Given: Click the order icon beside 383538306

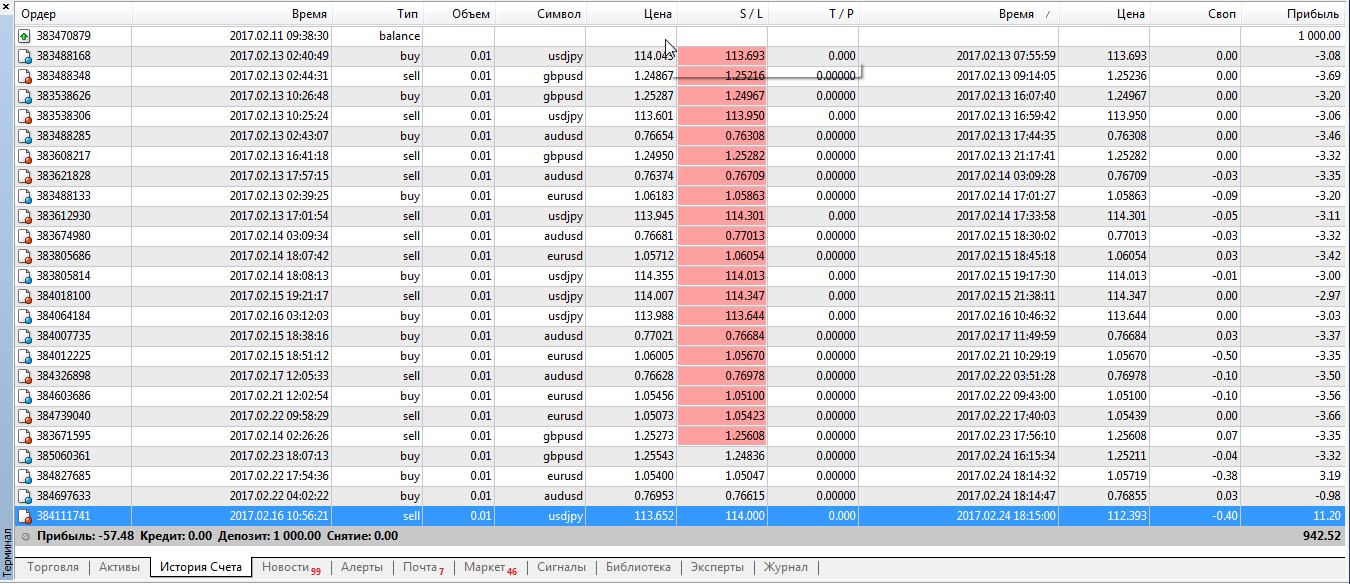Looking at the screenshot, I should tap(25, 116).
